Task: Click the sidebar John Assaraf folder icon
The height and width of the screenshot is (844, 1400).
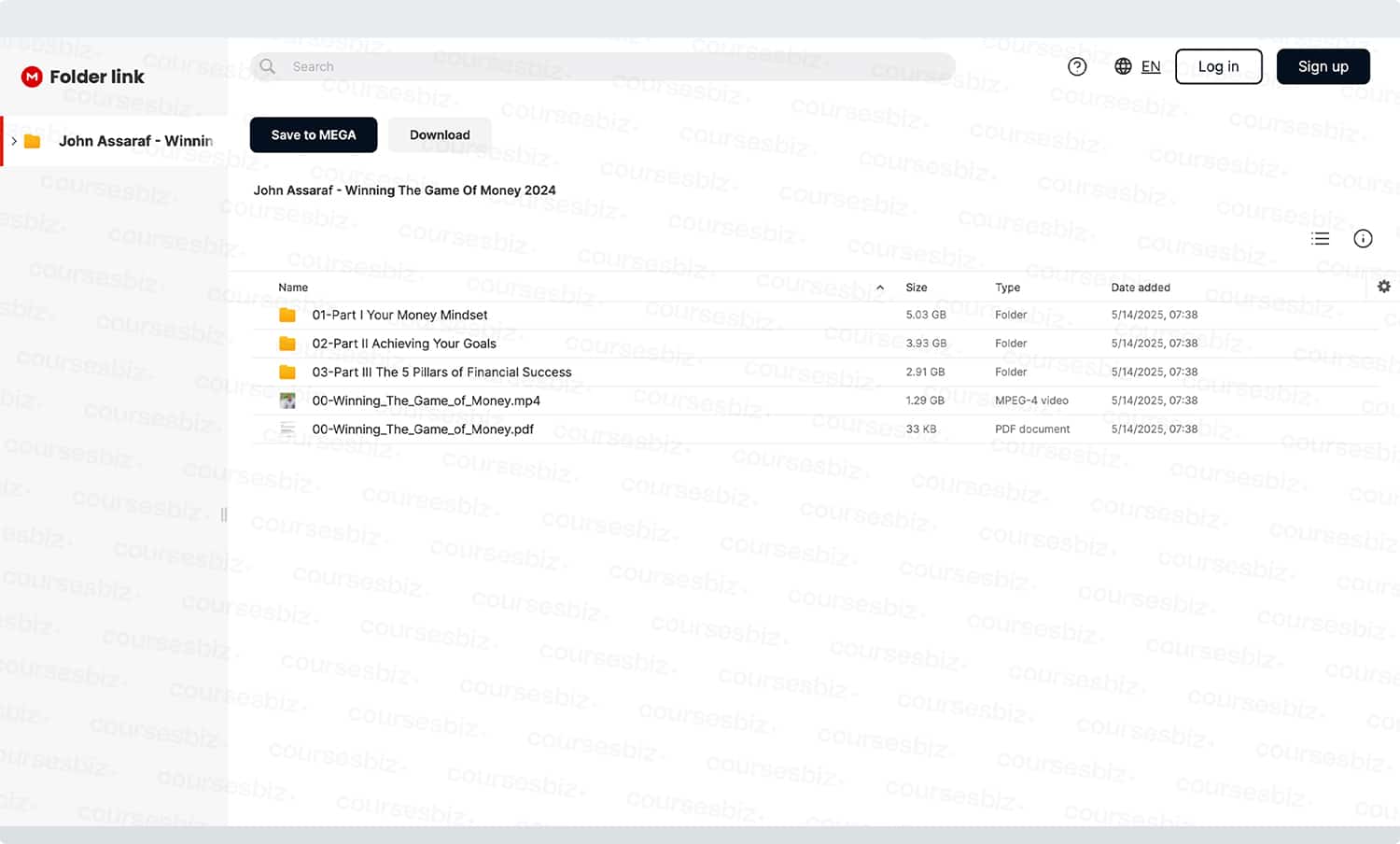Action: click(x=33, y=141)
